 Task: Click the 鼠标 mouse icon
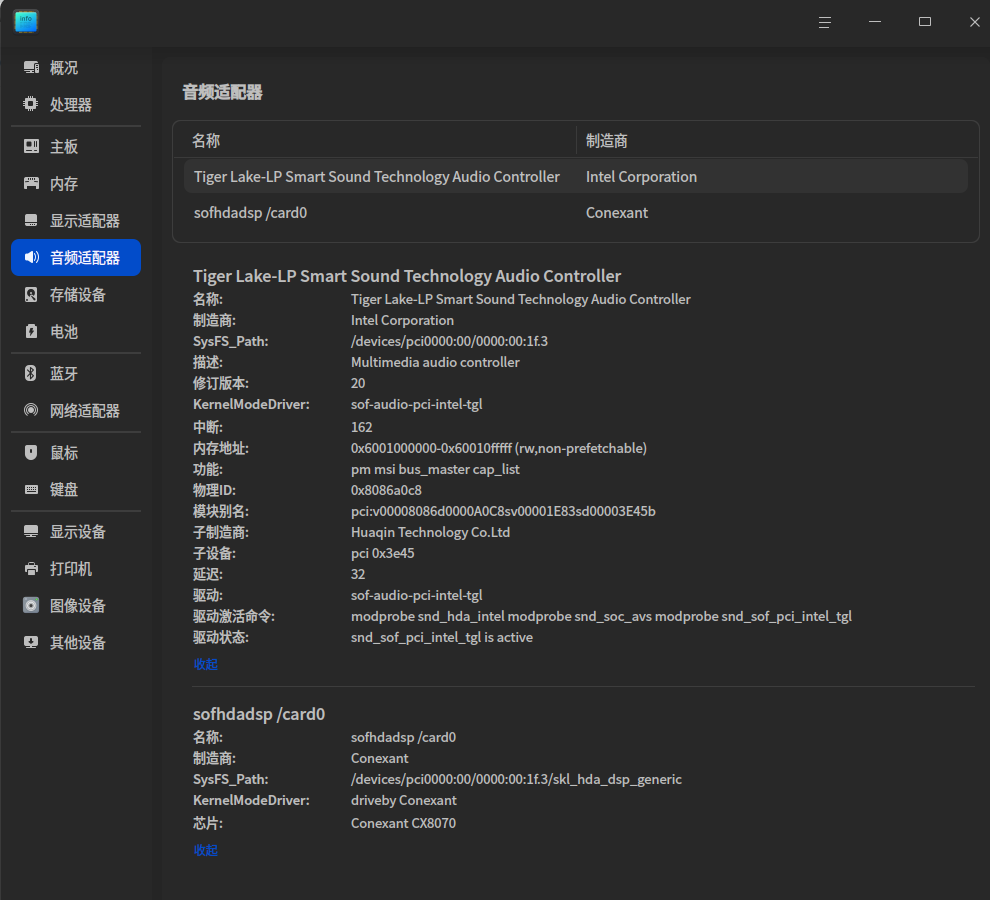(31, 452)
